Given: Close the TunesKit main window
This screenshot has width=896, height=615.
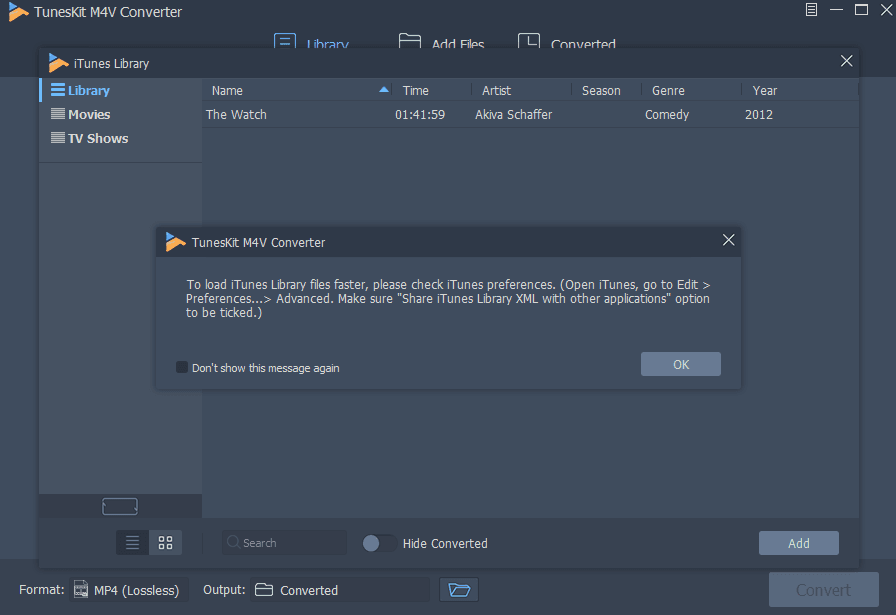Looking at the screenshot, I should pos(886,10).
